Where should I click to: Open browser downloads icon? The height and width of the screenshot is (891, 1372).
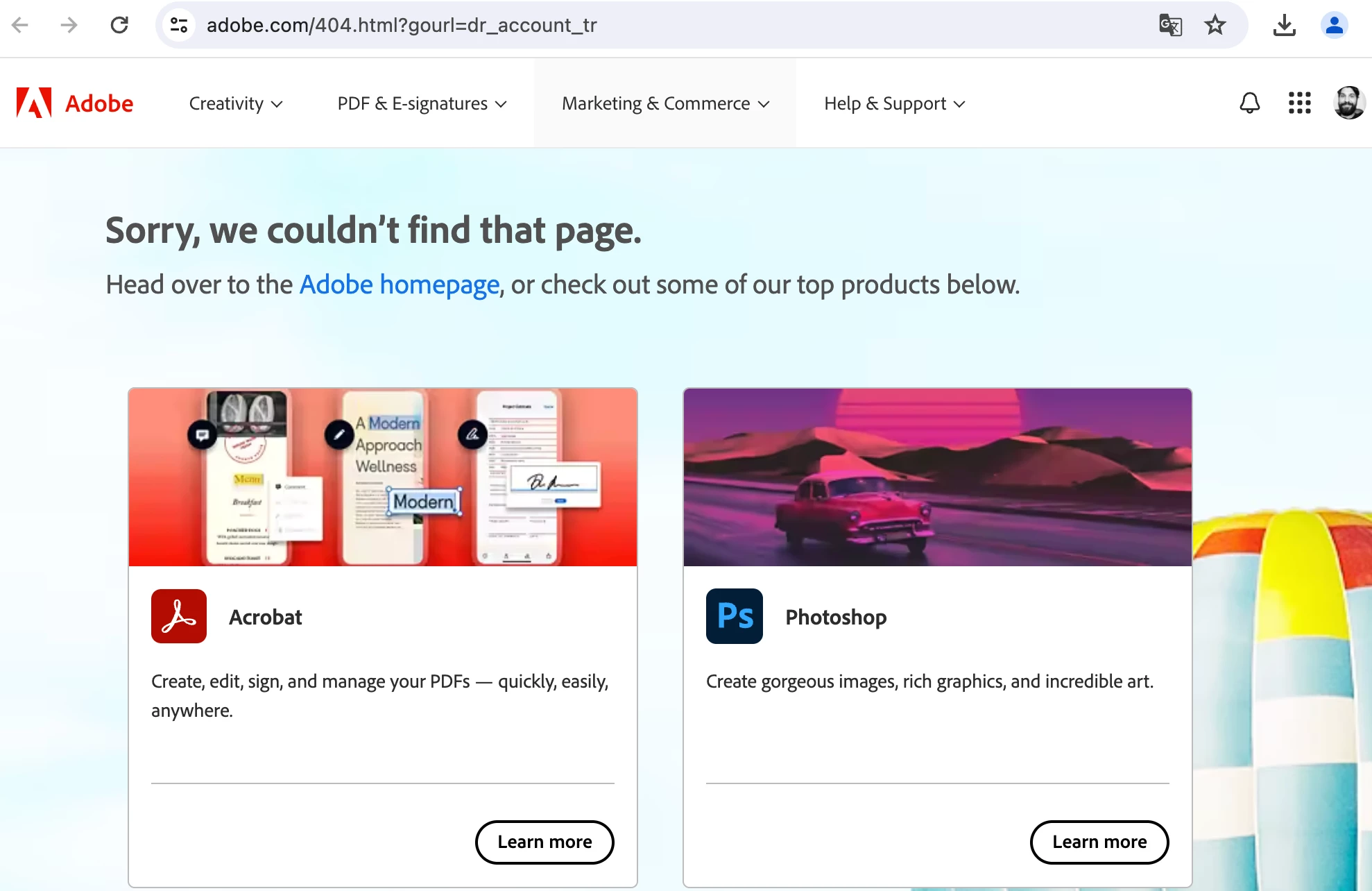(x=1284, y=26)
